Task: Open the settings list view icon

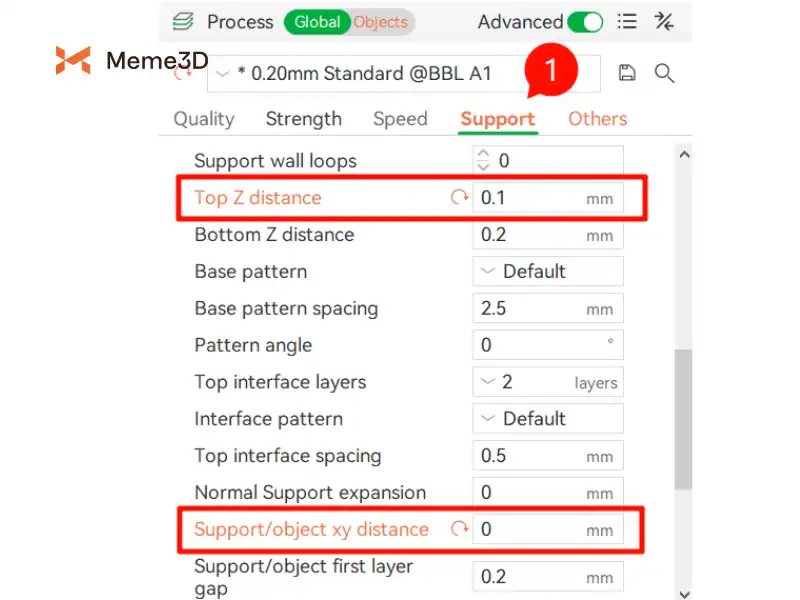Action: (627, 22)
